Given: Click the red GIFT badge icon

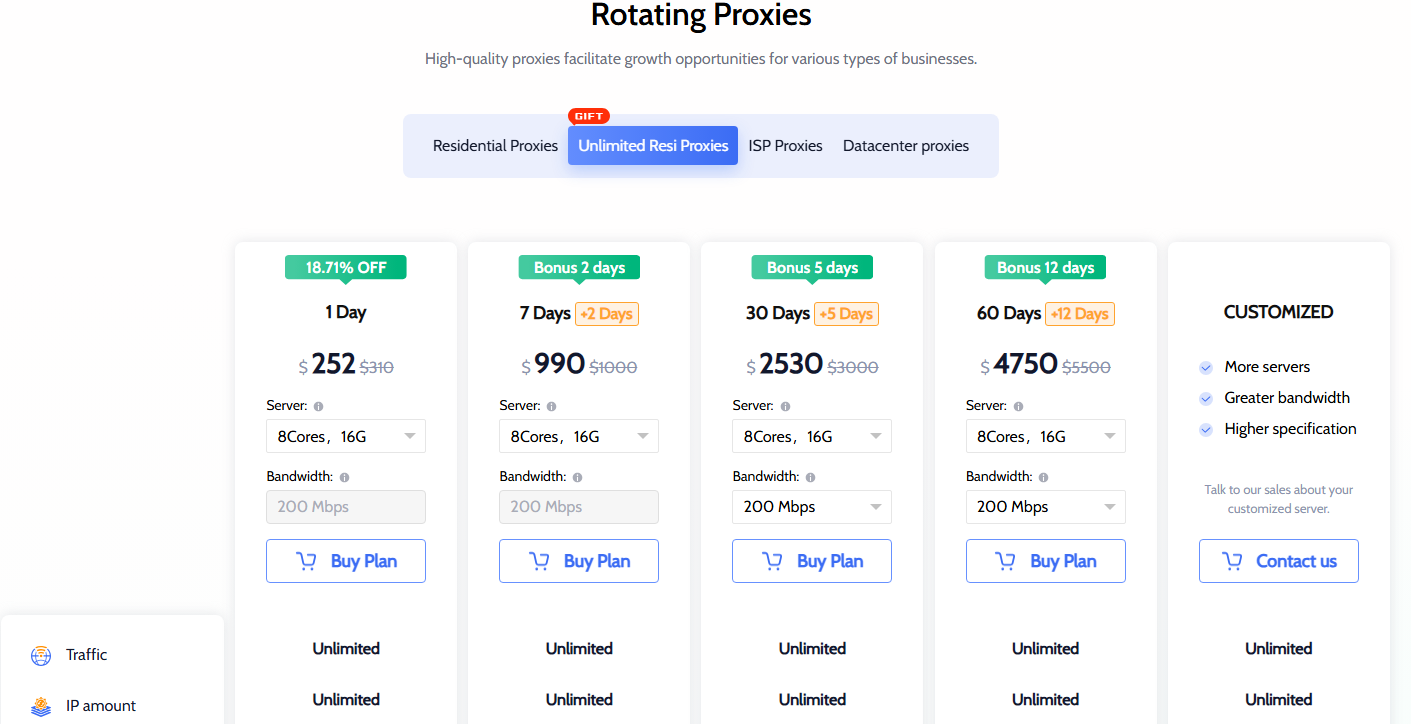Looking at the screenshot, I should [x=589, y=116].
